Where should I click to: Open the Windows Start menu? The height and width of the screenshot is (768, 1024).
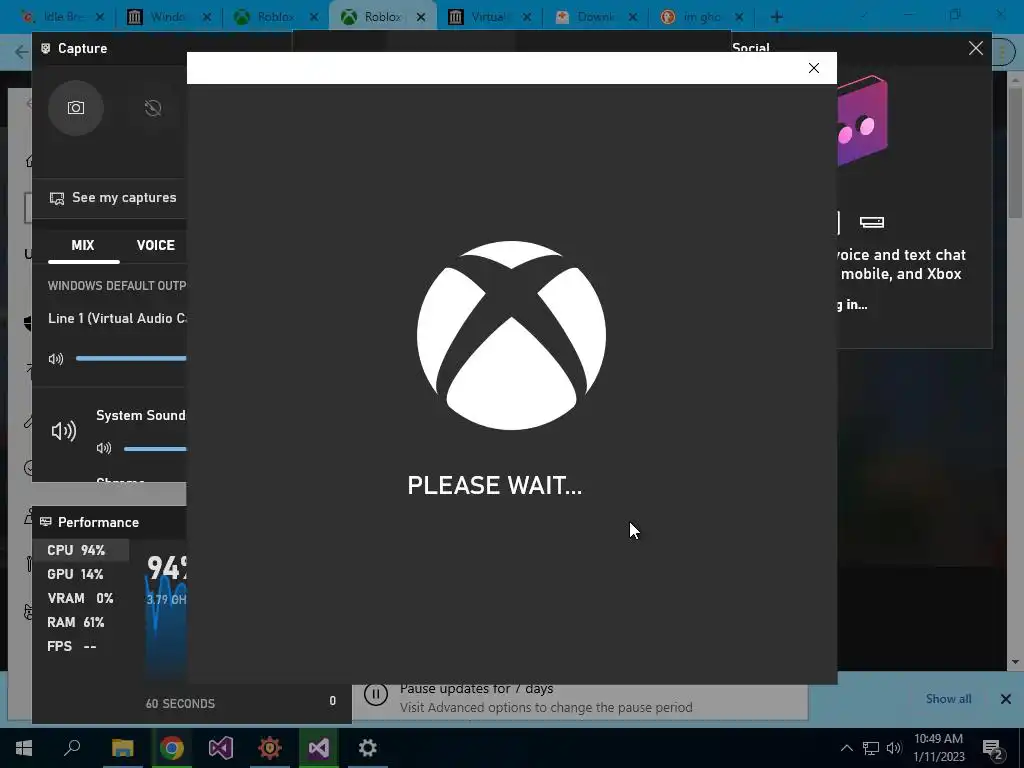(24, 748)
